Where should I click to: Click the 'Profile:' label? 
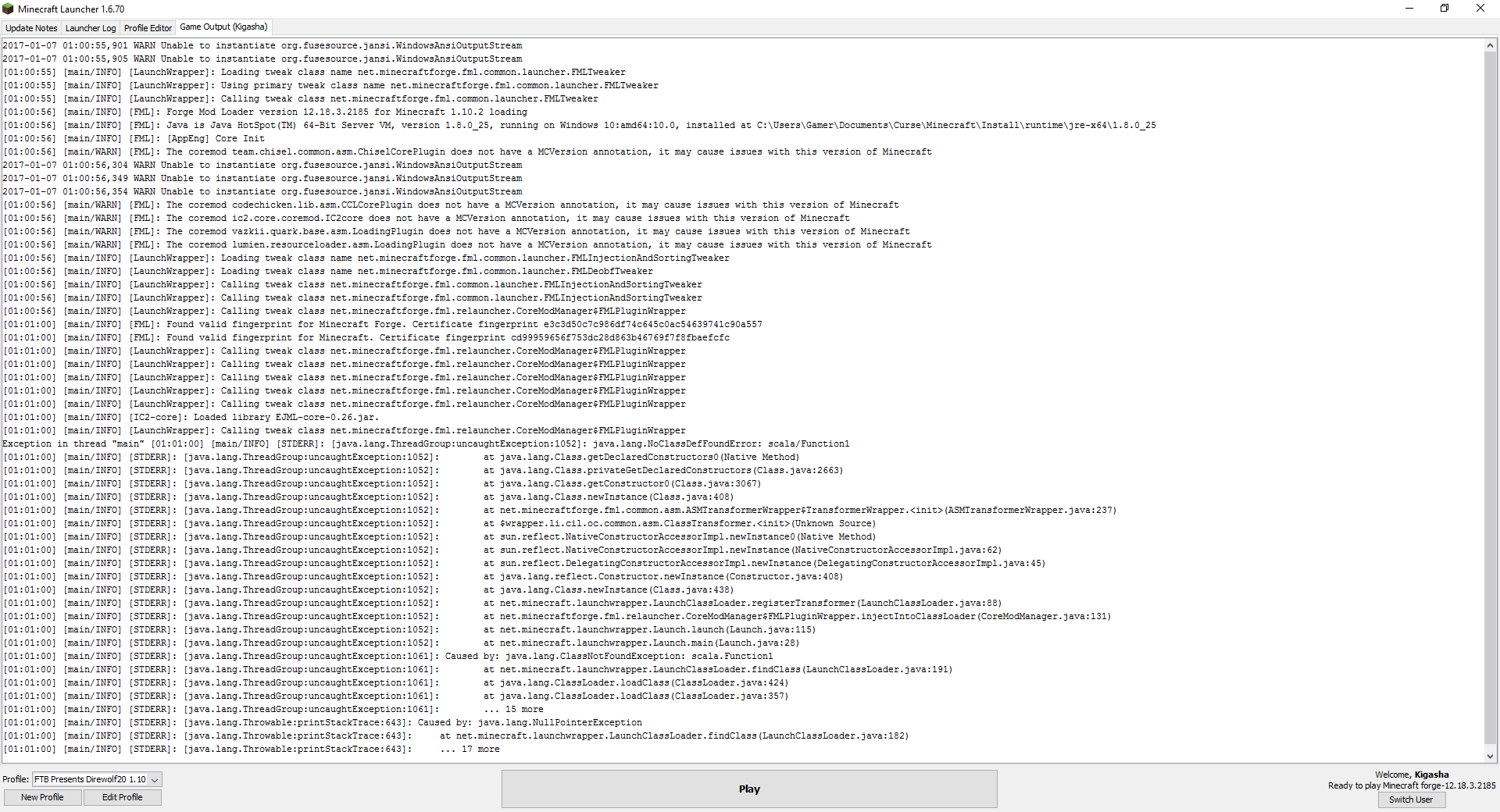tap(16, 779)
